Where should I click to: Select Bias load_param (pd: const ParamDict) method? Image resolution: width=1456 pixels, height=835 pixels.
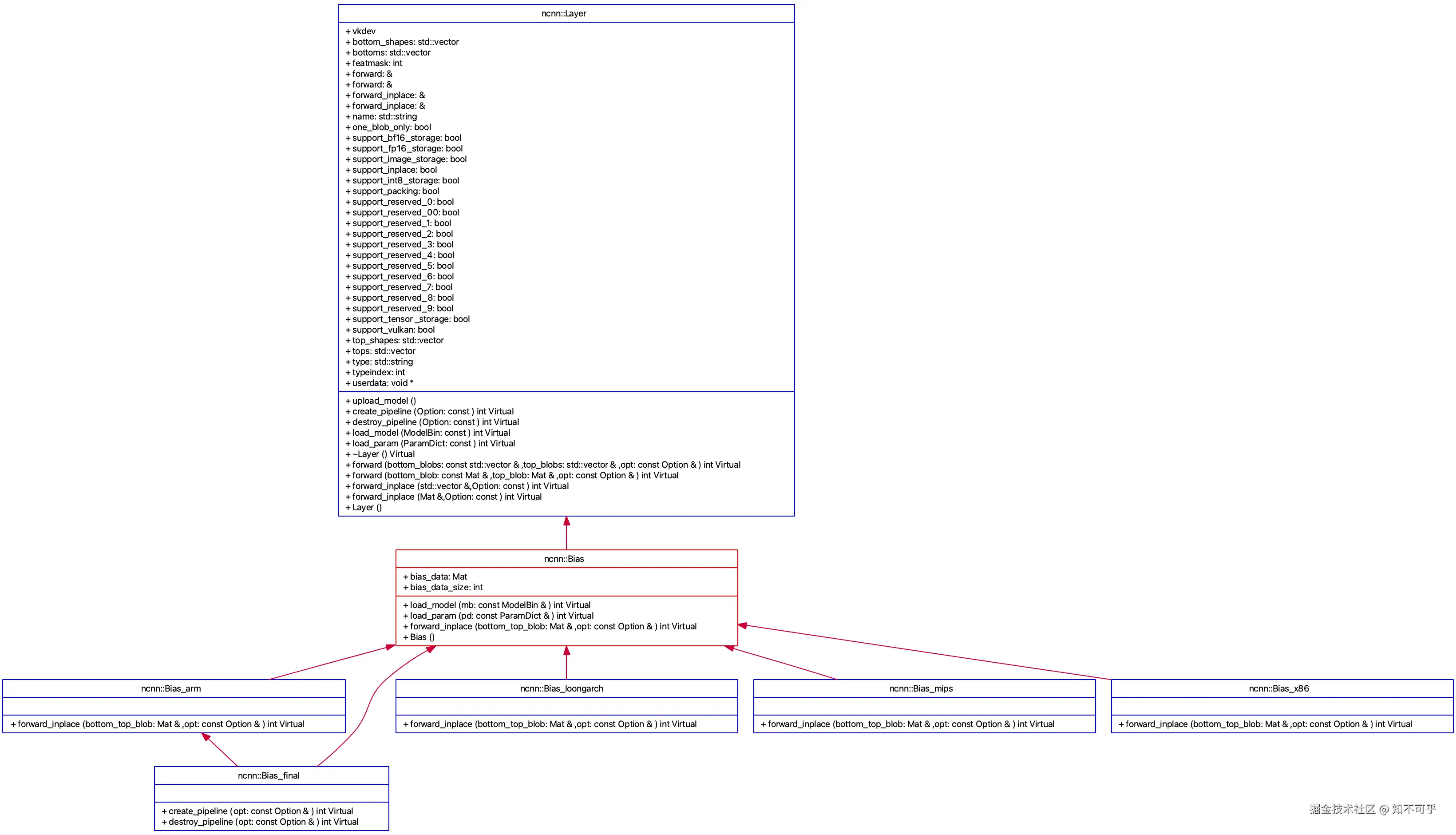point(498,616)
